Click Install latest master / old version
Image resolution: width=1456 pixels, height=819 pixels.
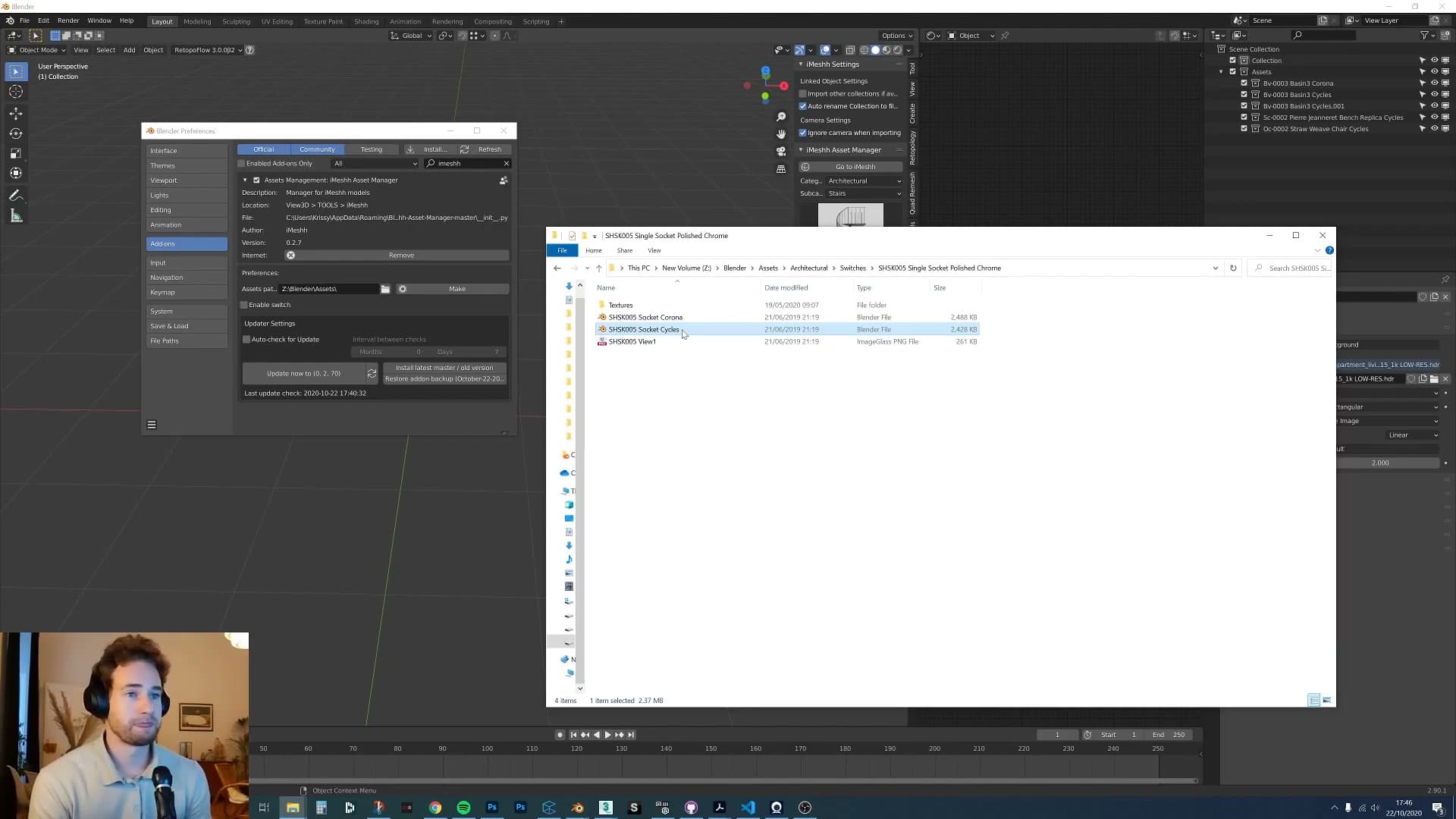pyautogui.click(x=444, y=368)
